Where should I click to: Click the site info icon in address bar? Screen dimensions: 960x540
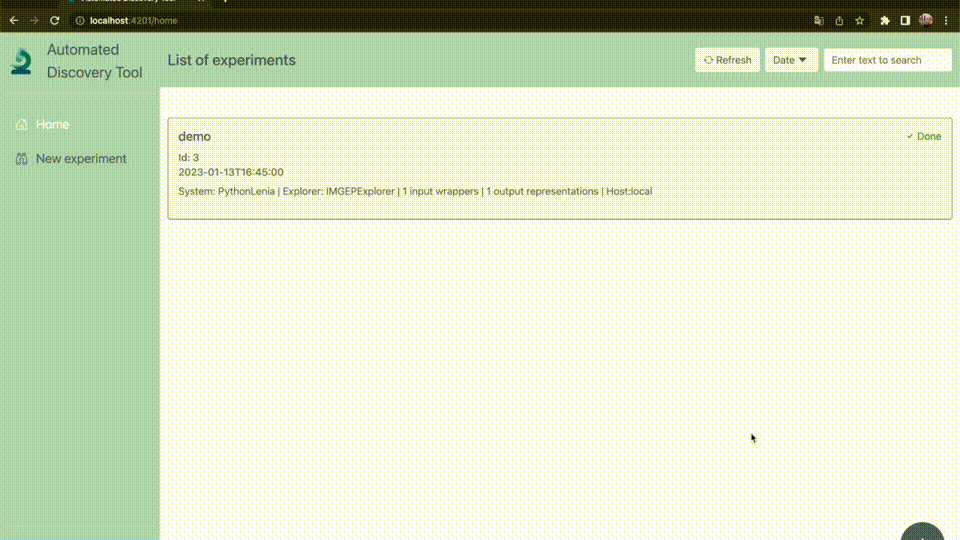pyautogui.click(x=80, y=20)
